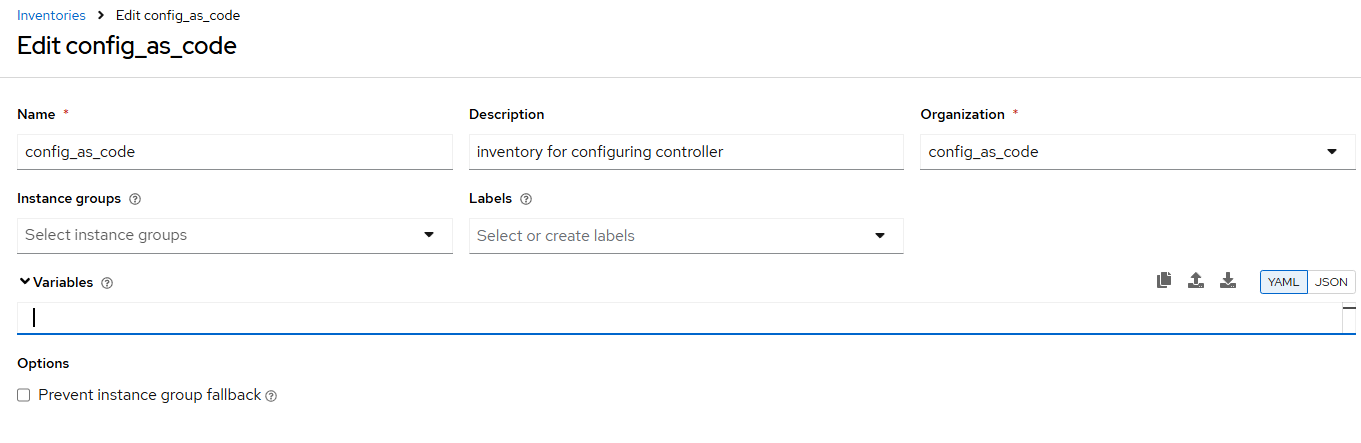Click inside the Variables code editor
The image size is (1361, 443).
pyautogui.click(x=680, y=318)
